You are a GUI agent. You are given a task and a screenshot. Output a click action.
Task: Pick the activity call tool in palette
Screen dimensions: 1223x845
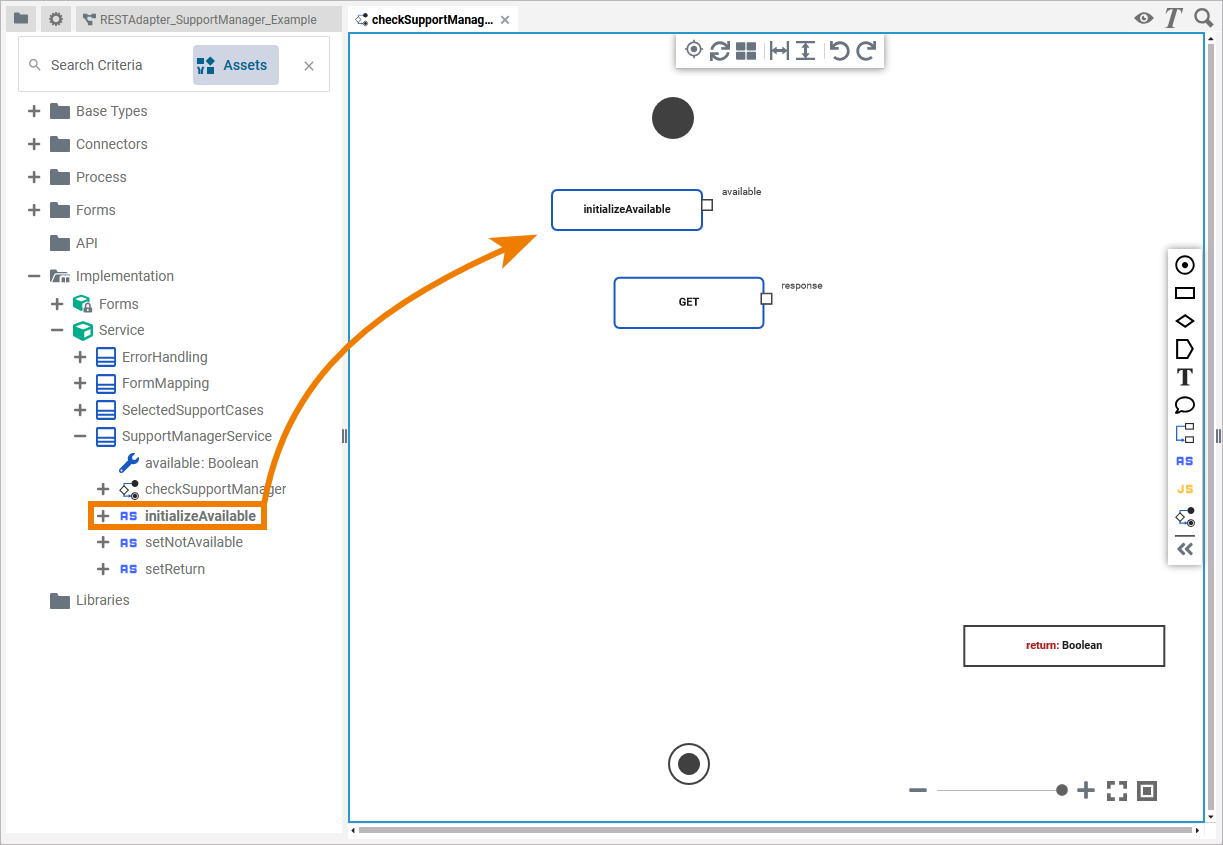[1185, 517]
